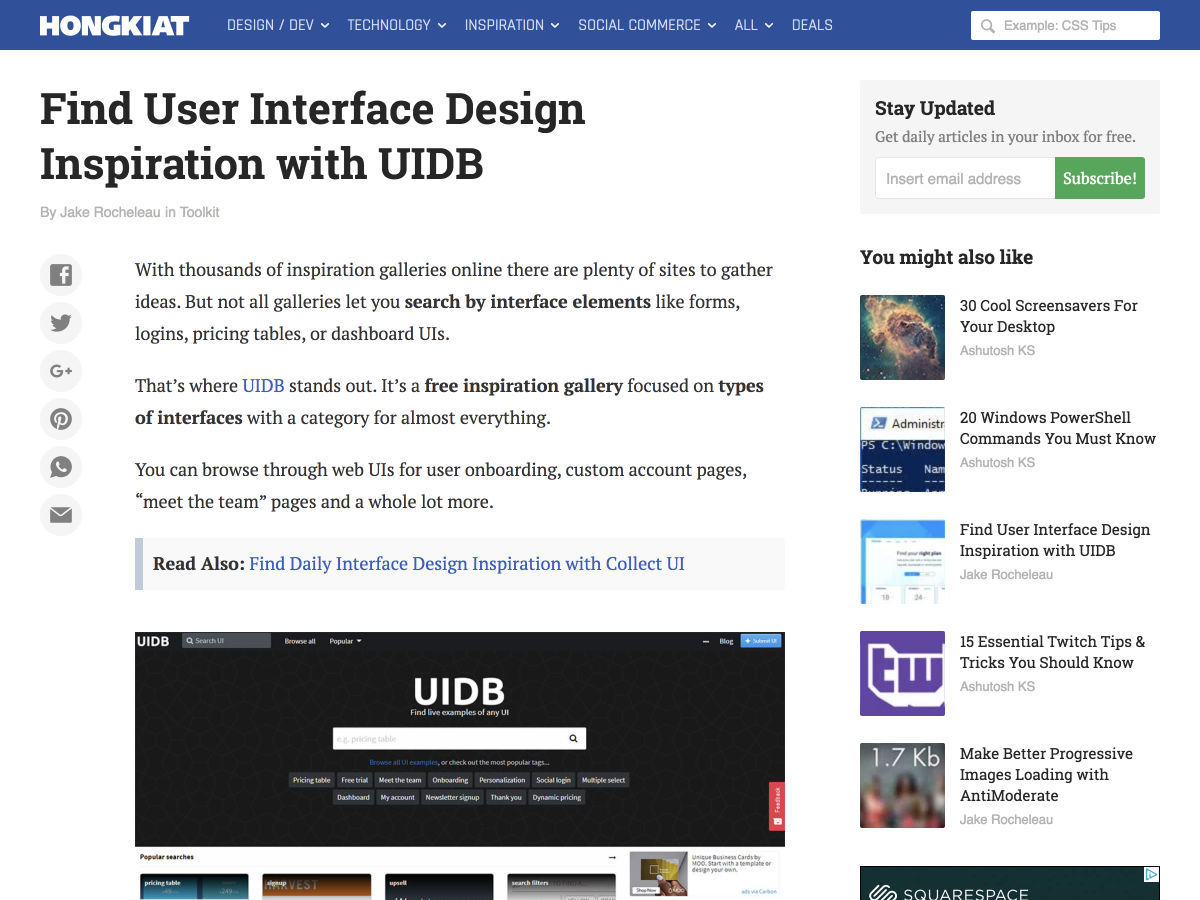Focus the Insert email address field
The height and width of the screenshot is (900, 1200).
(965, 178)
